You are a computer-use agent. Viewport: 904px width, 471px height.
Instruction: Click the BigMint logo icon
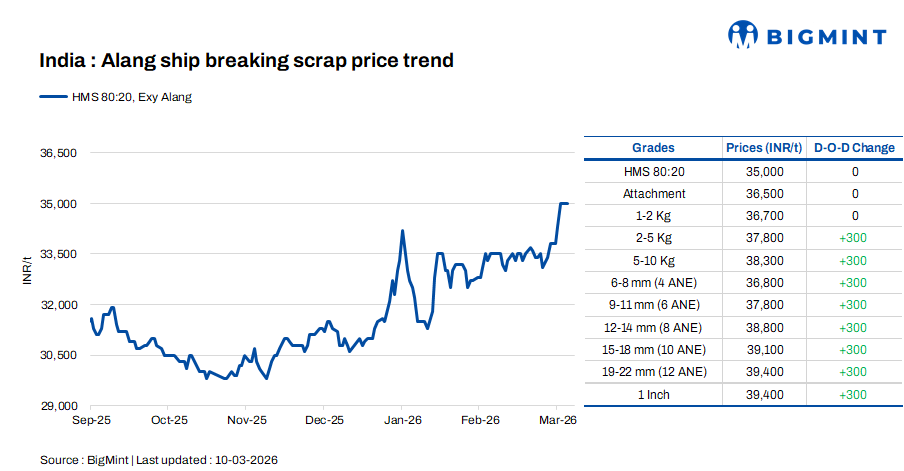(744, 36)
